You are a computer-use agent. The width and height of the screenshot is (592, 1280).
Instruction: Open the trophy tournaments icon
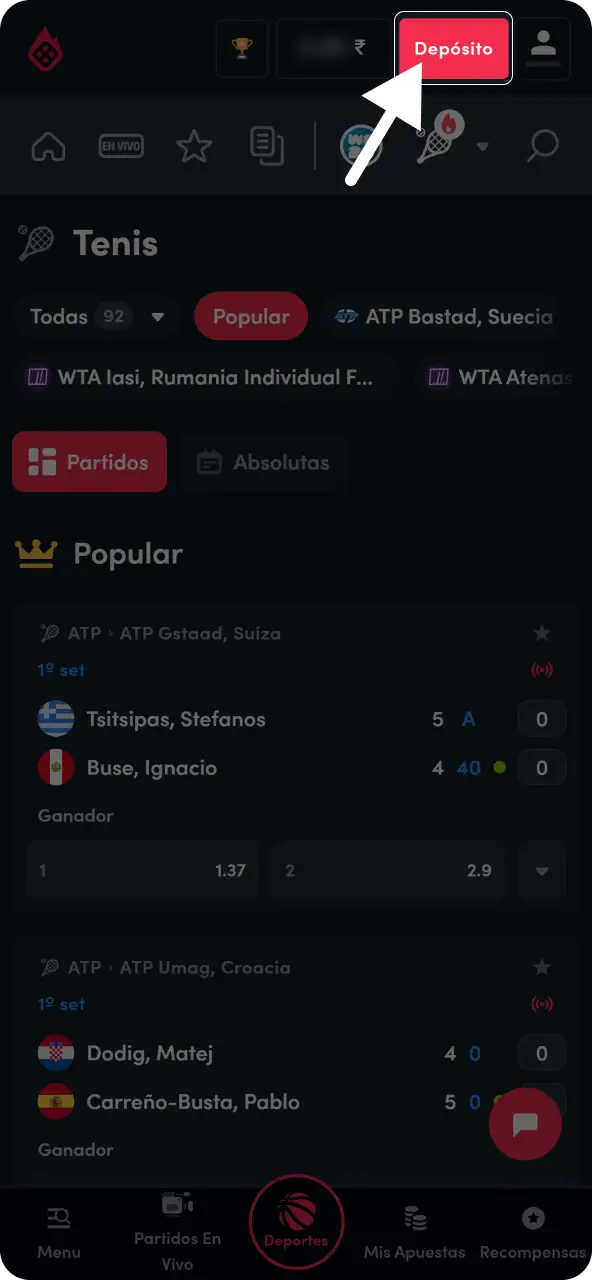pos(242,48)
